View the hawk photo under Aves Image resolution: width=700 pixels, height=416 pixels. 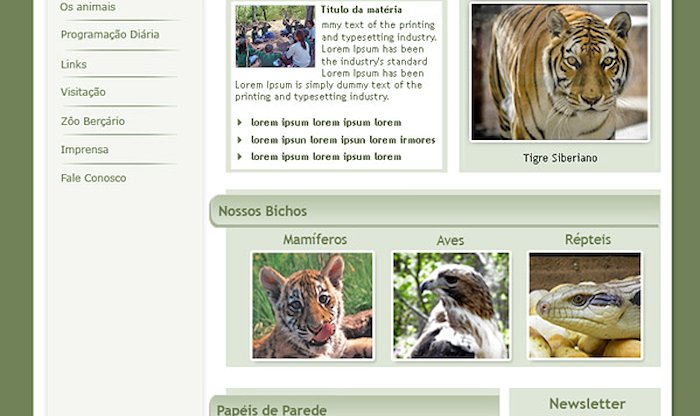pos(451,306)
